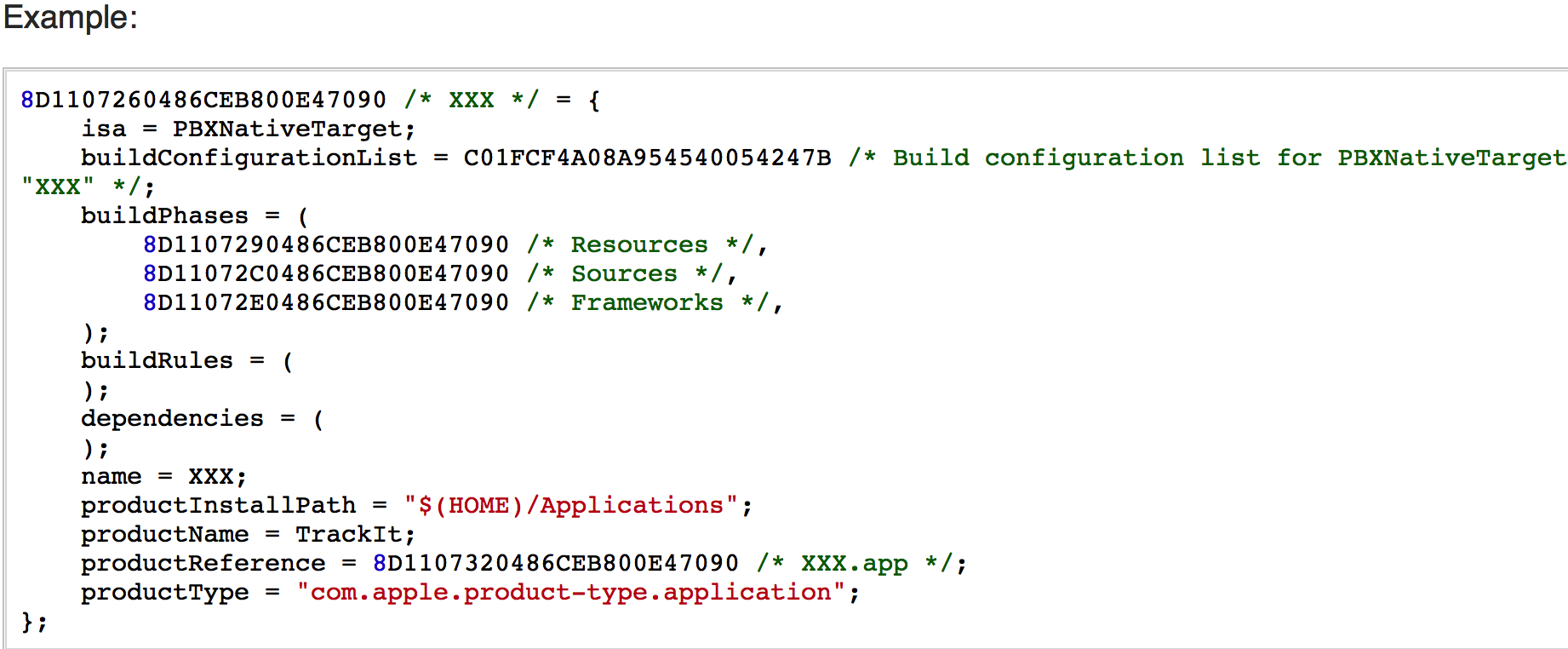1568x649 pixels.
Task: Click the closing brace "};" line
Action: coord(34,622)
